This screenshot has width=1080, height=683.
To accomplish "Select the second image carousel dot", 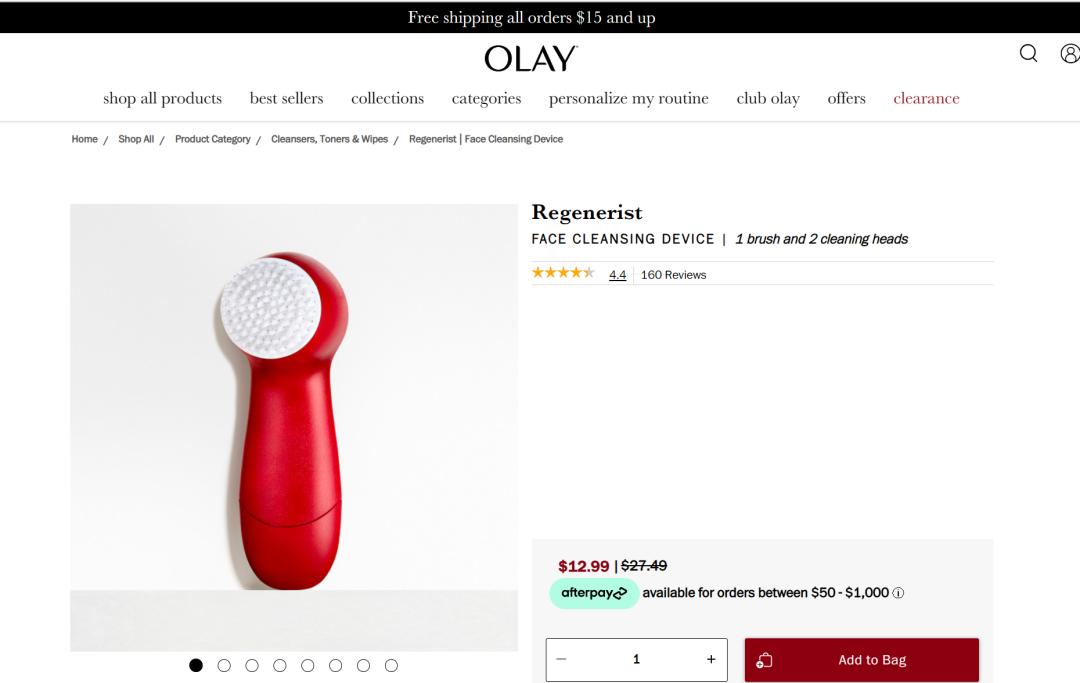I will click(x=224, y=665).
